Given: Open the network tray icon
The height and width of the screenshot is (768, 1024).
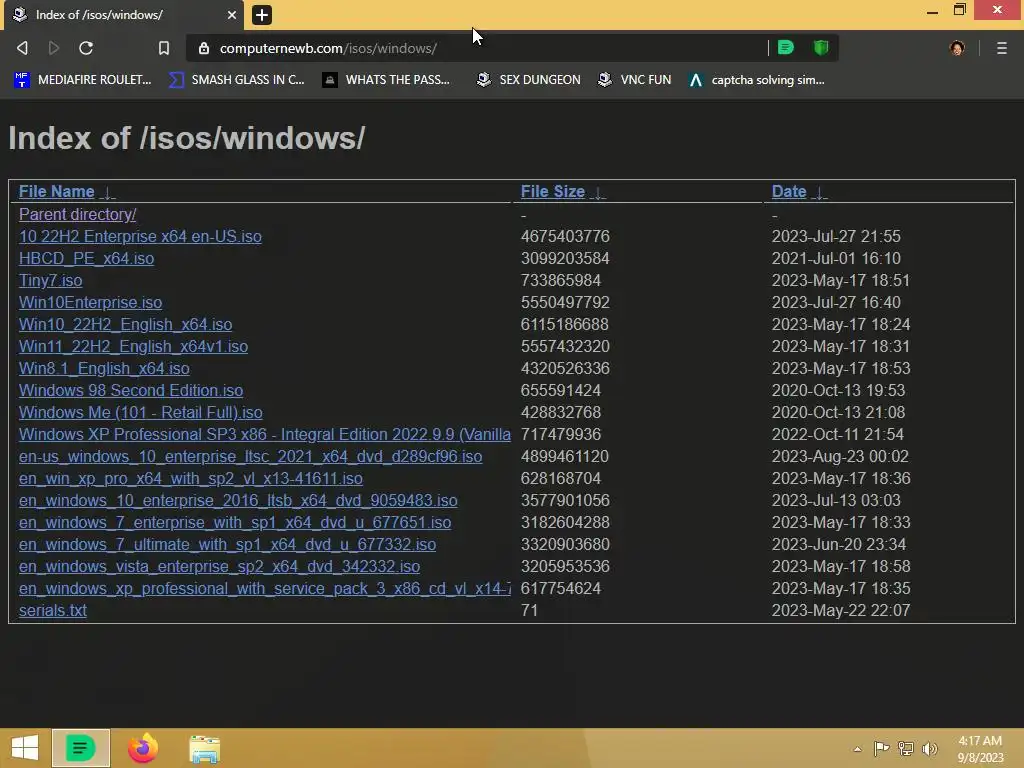Looking at the screenshot, I should [905, 748].
